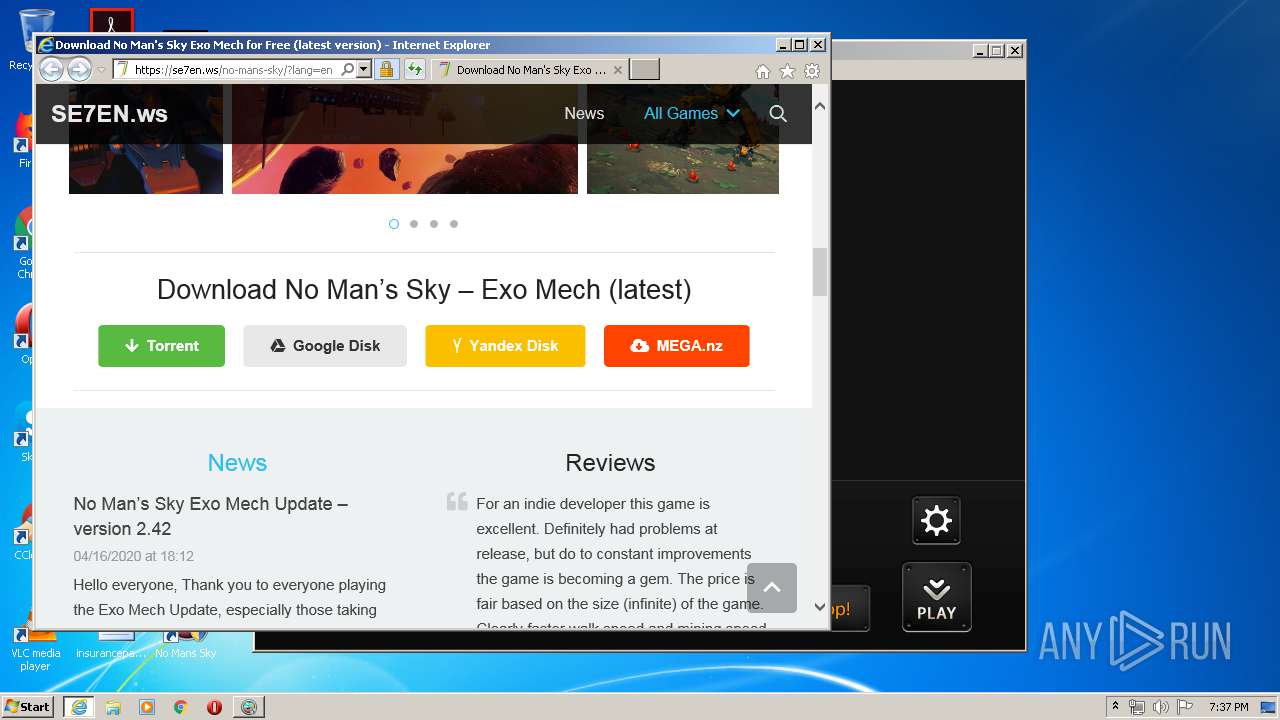Image resolution: width=1280 pixels, height=720 pixels.
Task: Close the Download No Man's Sky tab
Action: click(x=618, y=70)
